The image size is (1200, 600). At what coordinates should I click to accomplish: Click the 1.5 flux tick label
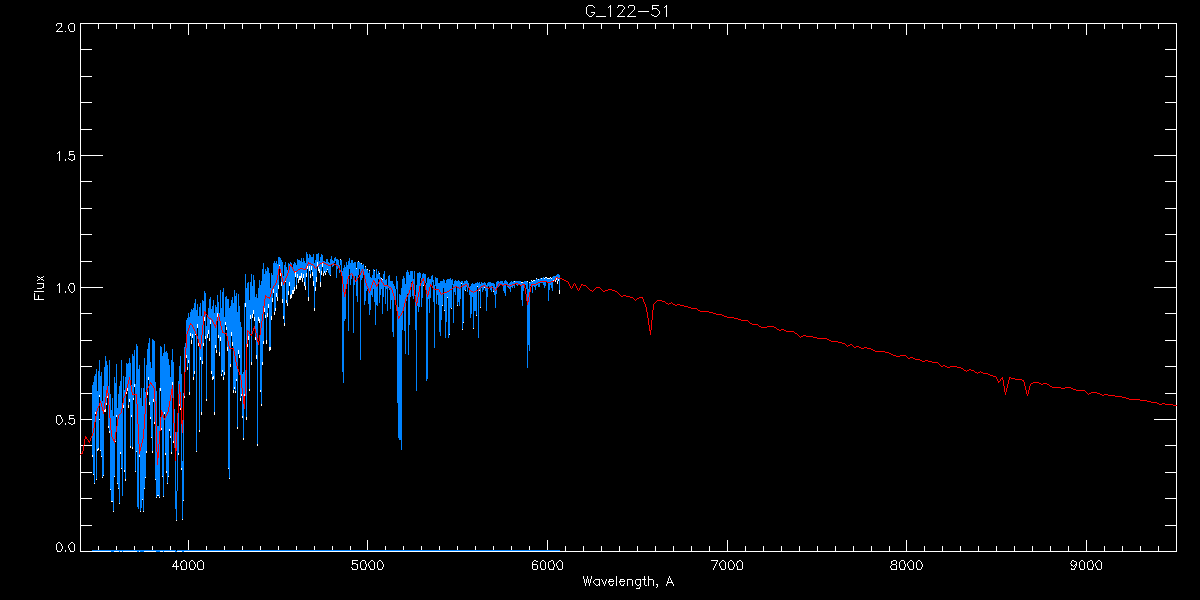(x=64, y=156)
